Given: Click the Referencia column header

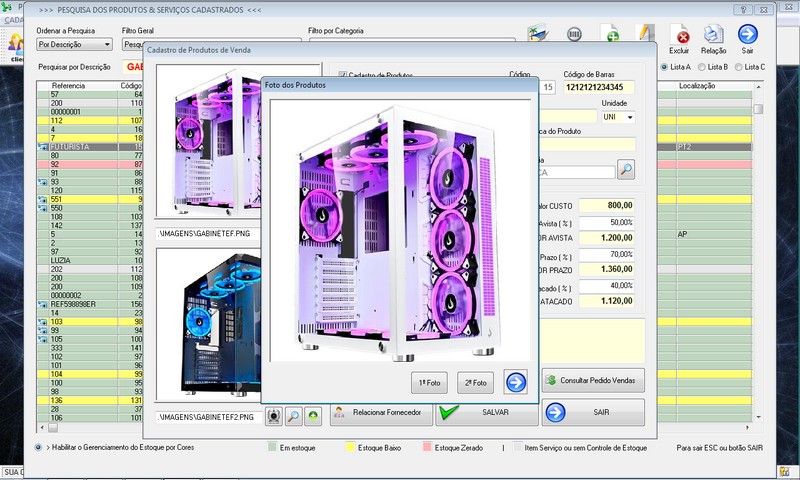Looking at the screenshot, I should coord(68,86).
